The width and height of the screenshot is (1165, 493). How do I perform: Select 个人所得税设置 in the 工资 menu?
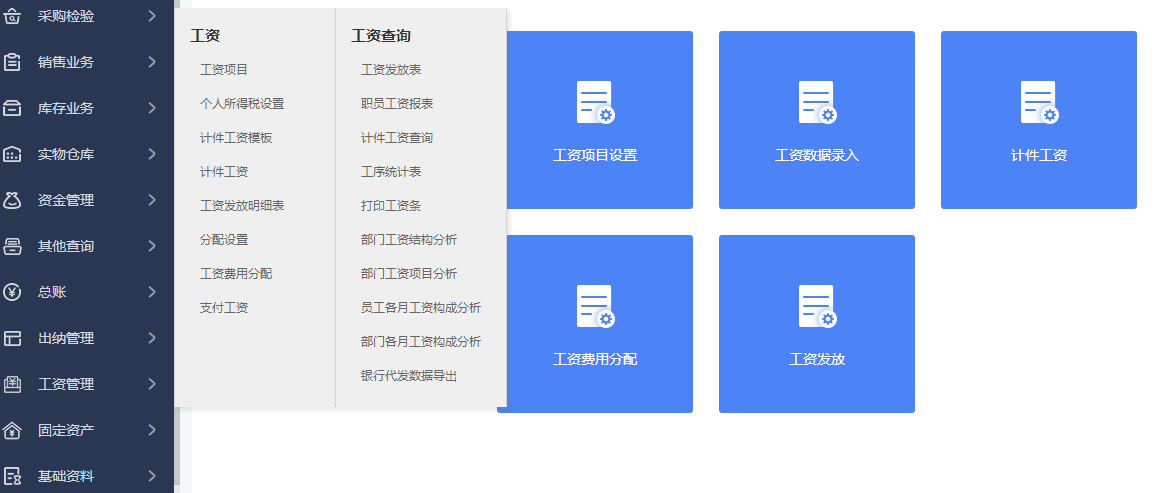242,104
